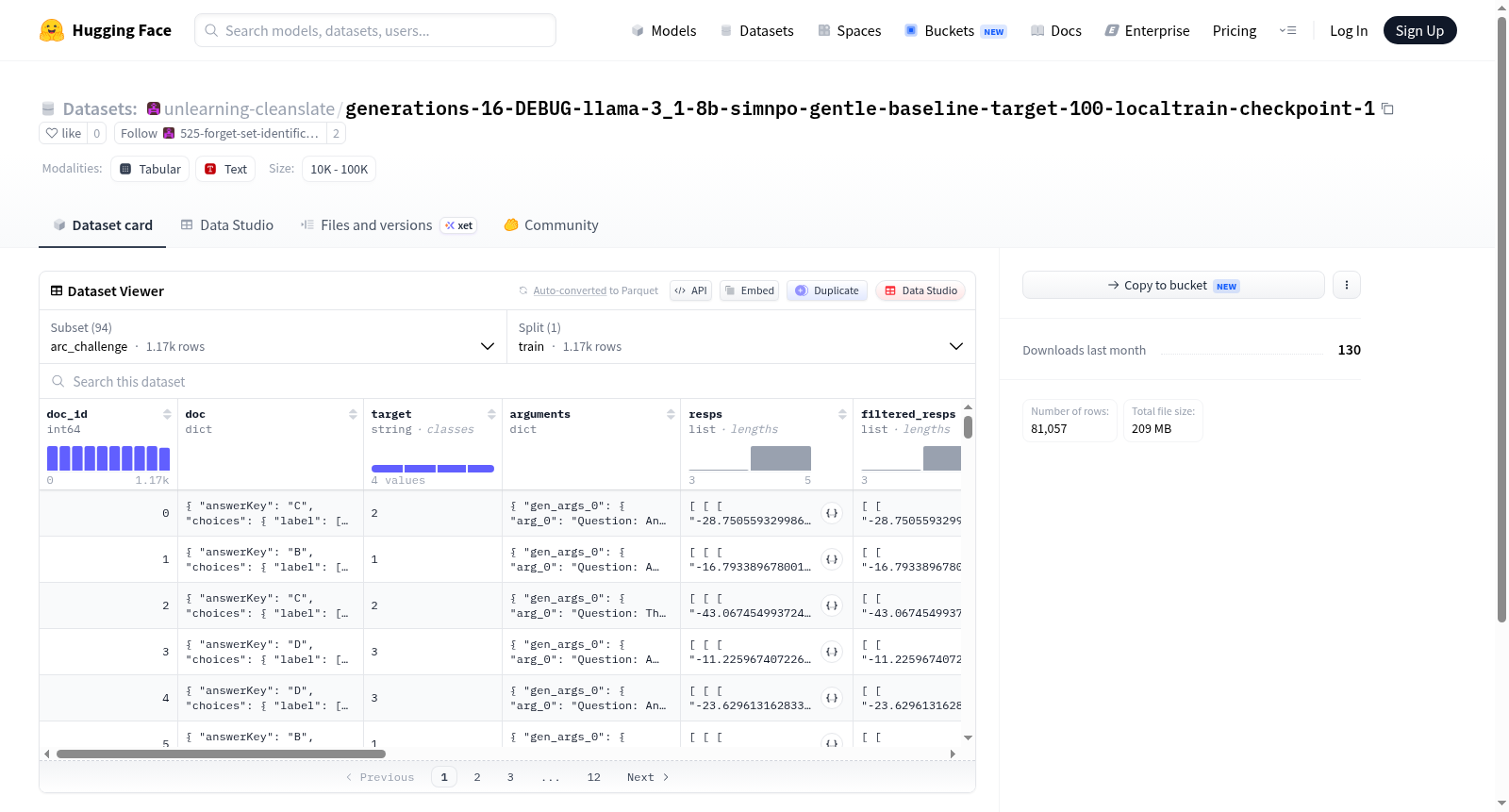Open Datasets in top navigation

click(756, 31)
